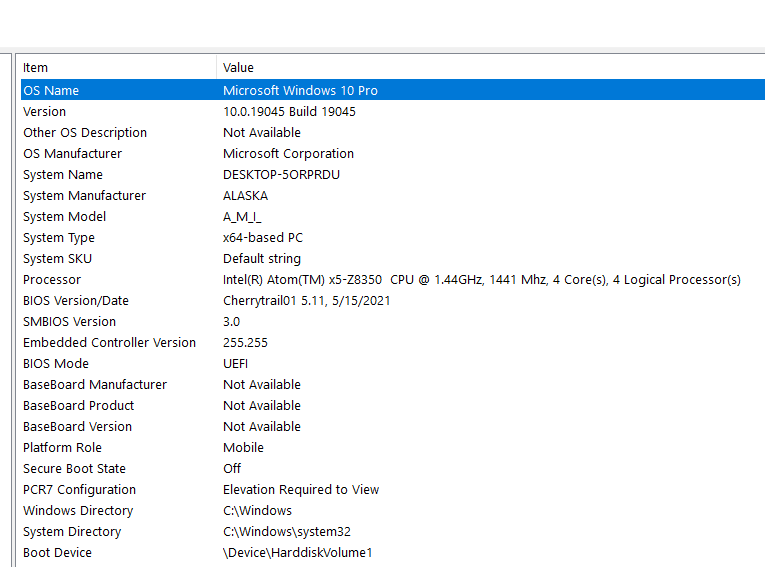The width and height of the screenshot is (765, 567).
Task: Select BaseBoard Product item
Action: tap(78, 405)
